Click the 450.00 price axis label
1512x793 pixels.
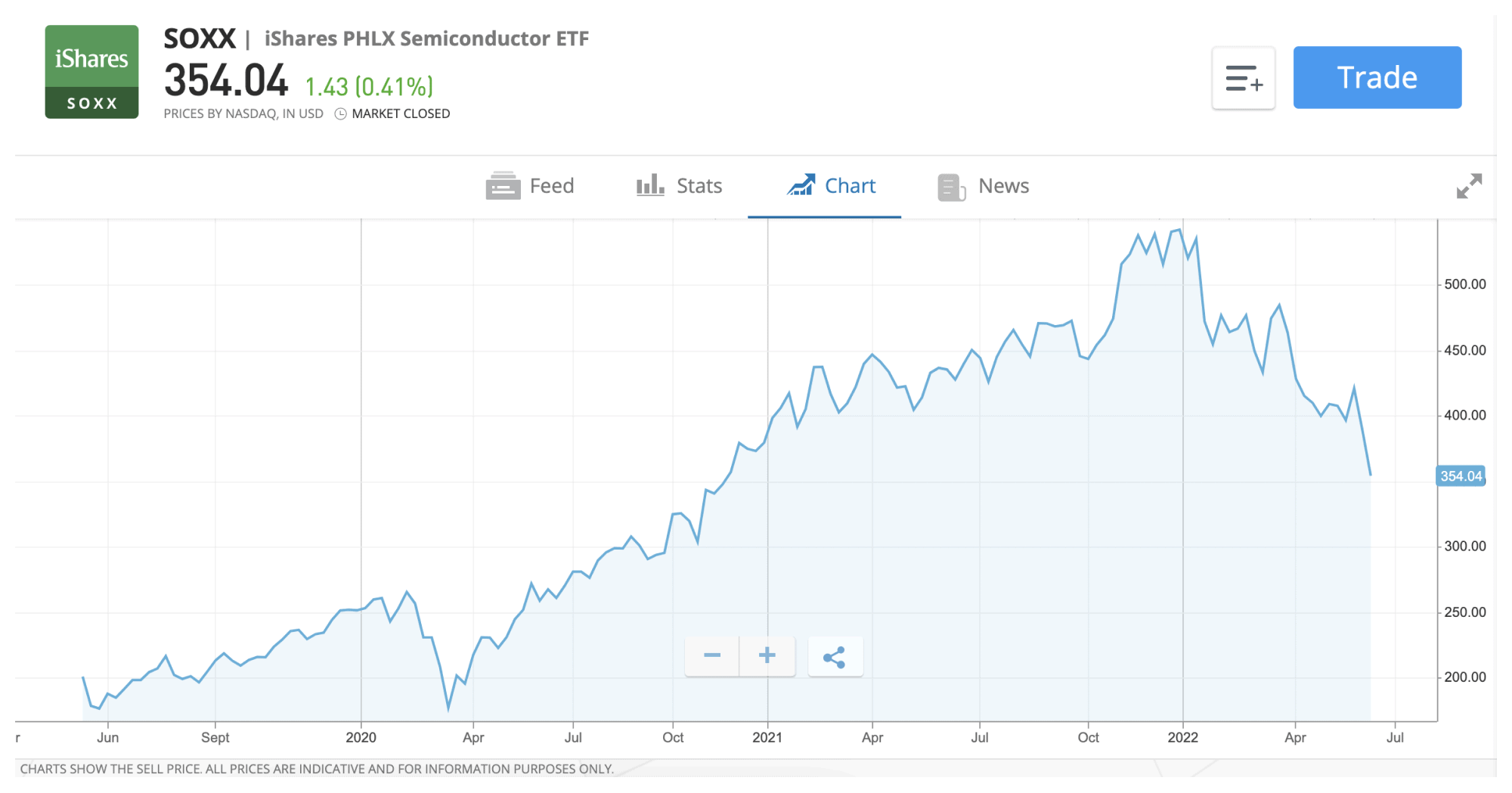1465,351
